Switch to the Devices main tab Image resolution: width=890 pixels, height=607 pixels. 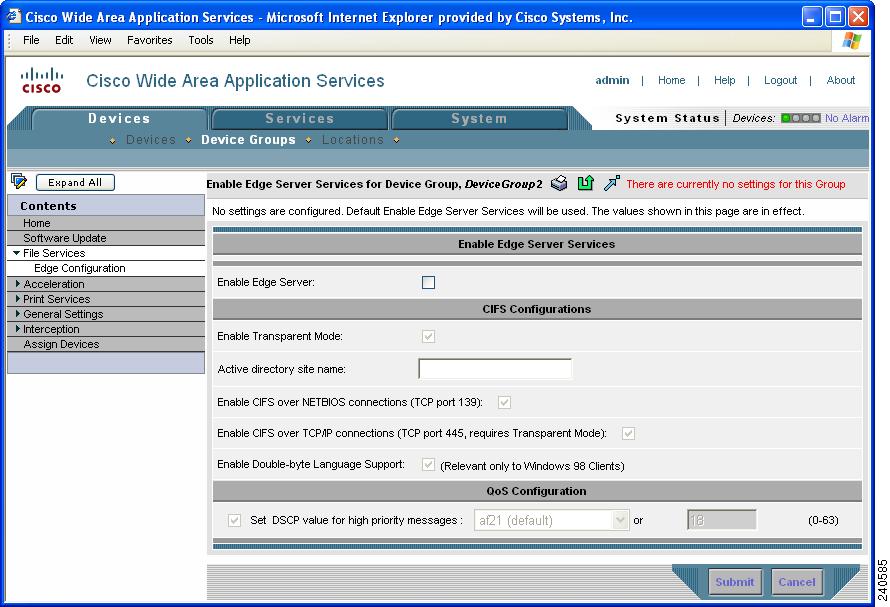pos(119,119)
